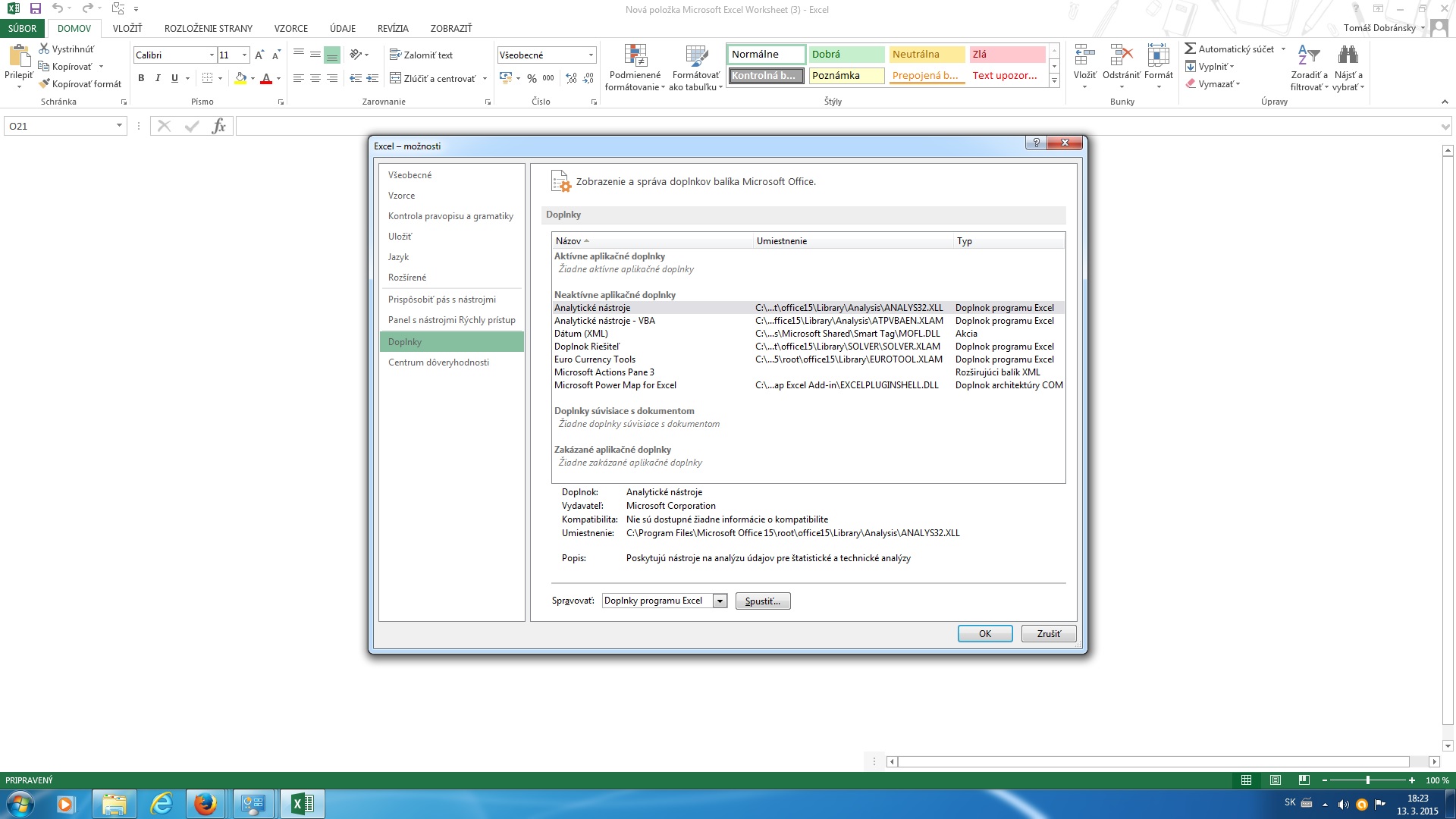Click the Percent style icon

click(x=532, y=78)
